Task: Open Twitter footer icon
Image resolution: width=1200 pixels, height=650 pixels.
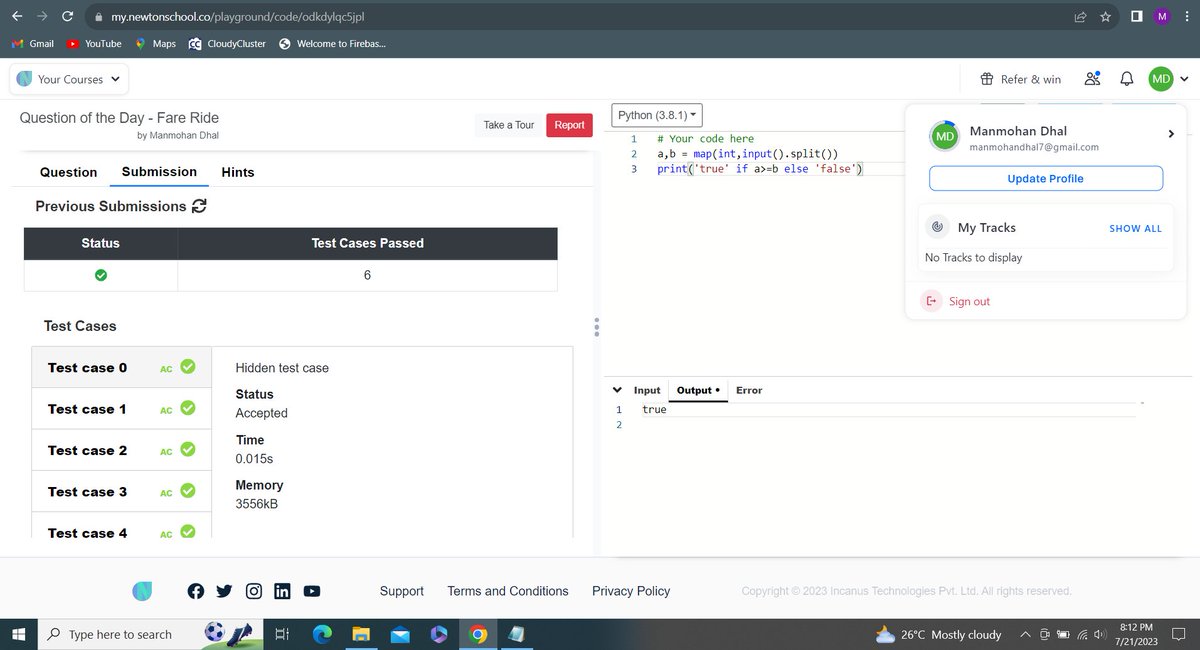Action: [x=224, y=591]
